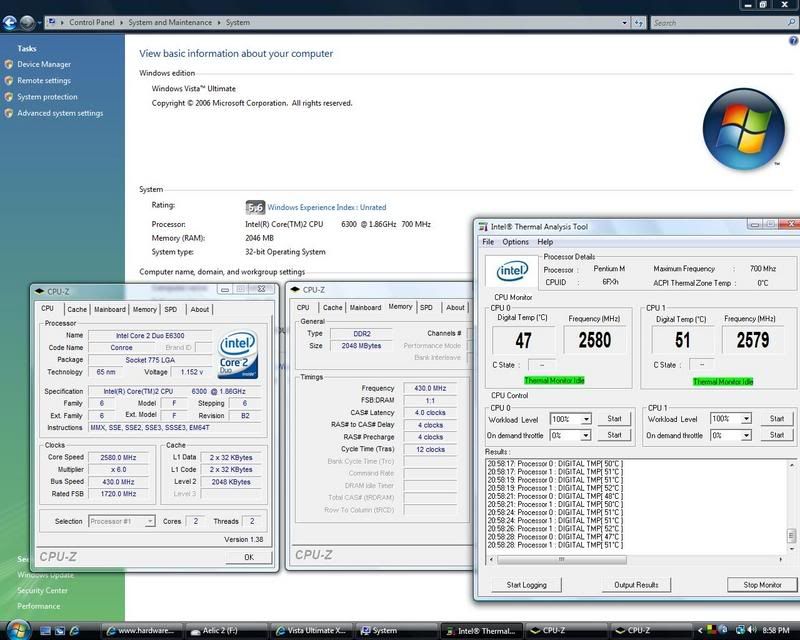
Task: Click the Device Manager shield icon
Action: click(8, 65)
